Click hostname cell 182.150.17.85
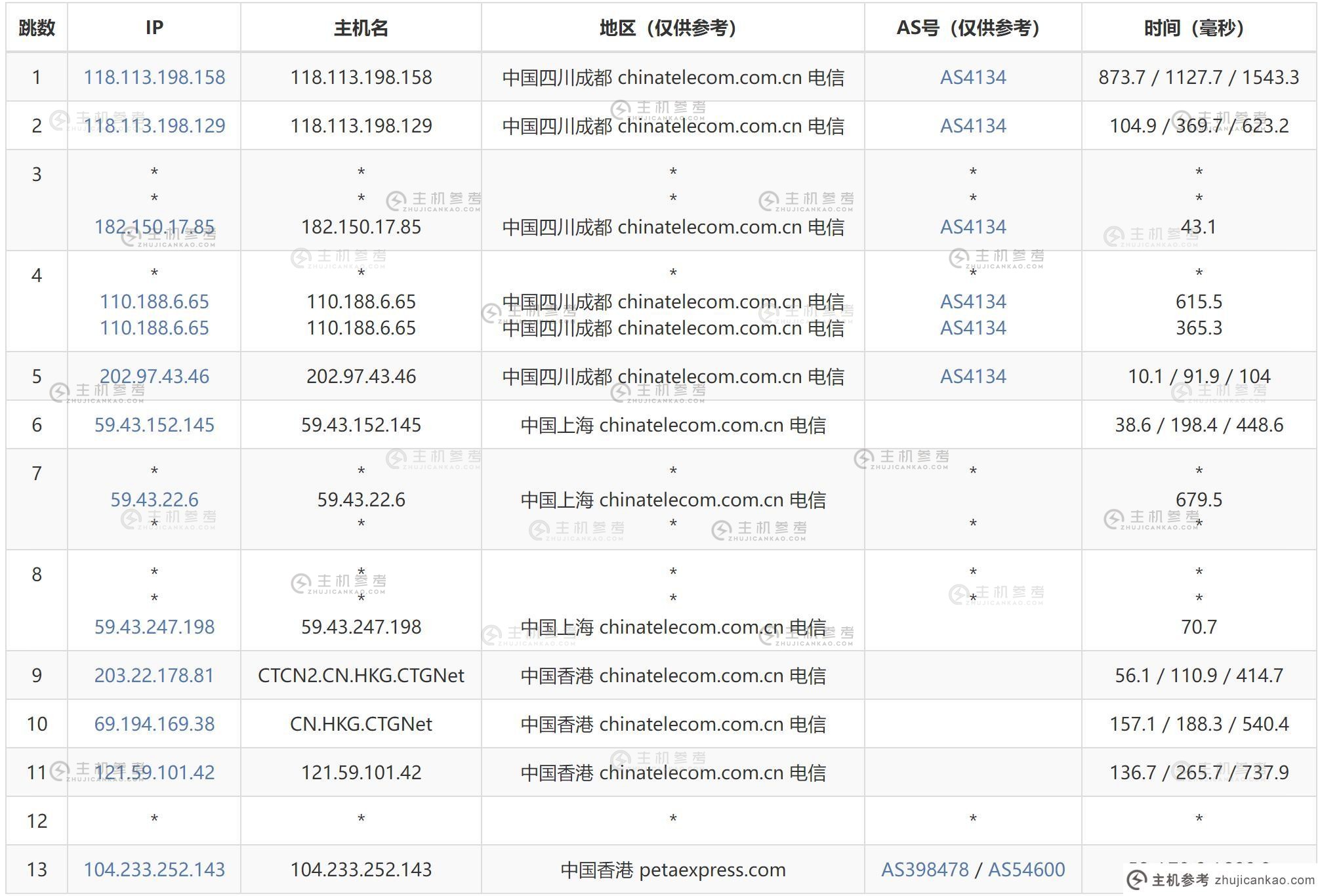 [x=361, y=227]
